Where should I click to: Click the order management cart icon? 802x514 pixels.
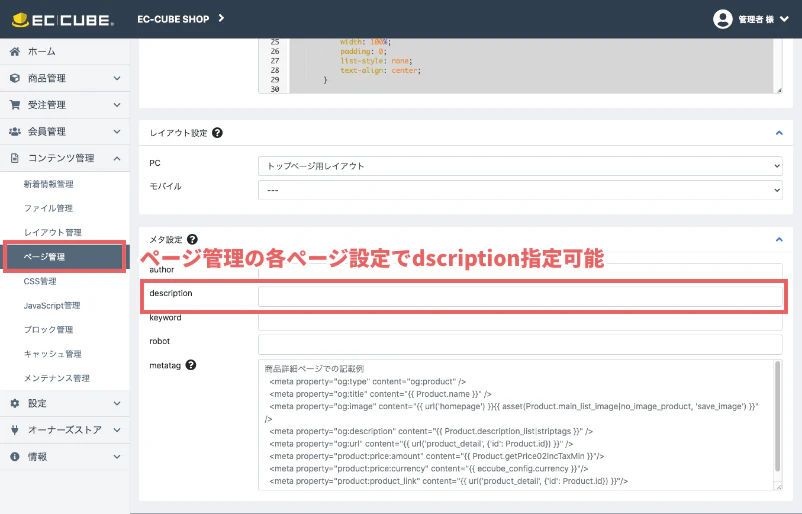tap(15, 105)
